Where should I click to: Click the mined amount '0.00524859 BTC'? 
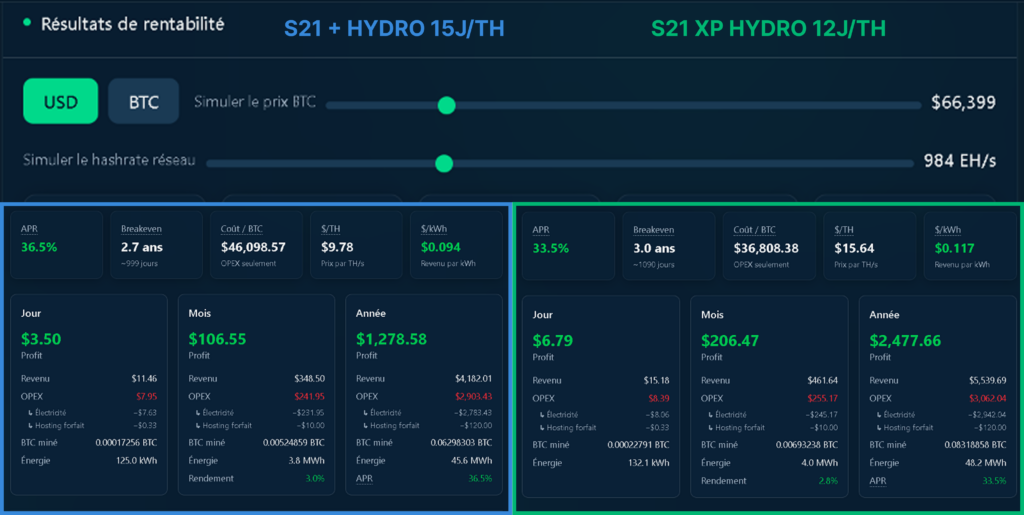click(x=294, y=443)
